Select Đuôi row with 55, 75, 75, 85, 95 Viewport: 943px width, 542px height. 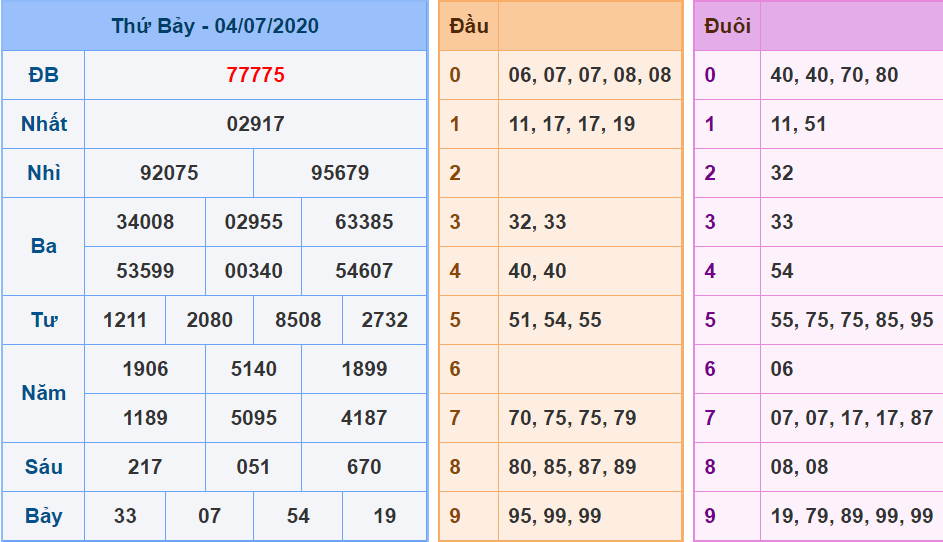pyautogui.click(x=851, y=320)
